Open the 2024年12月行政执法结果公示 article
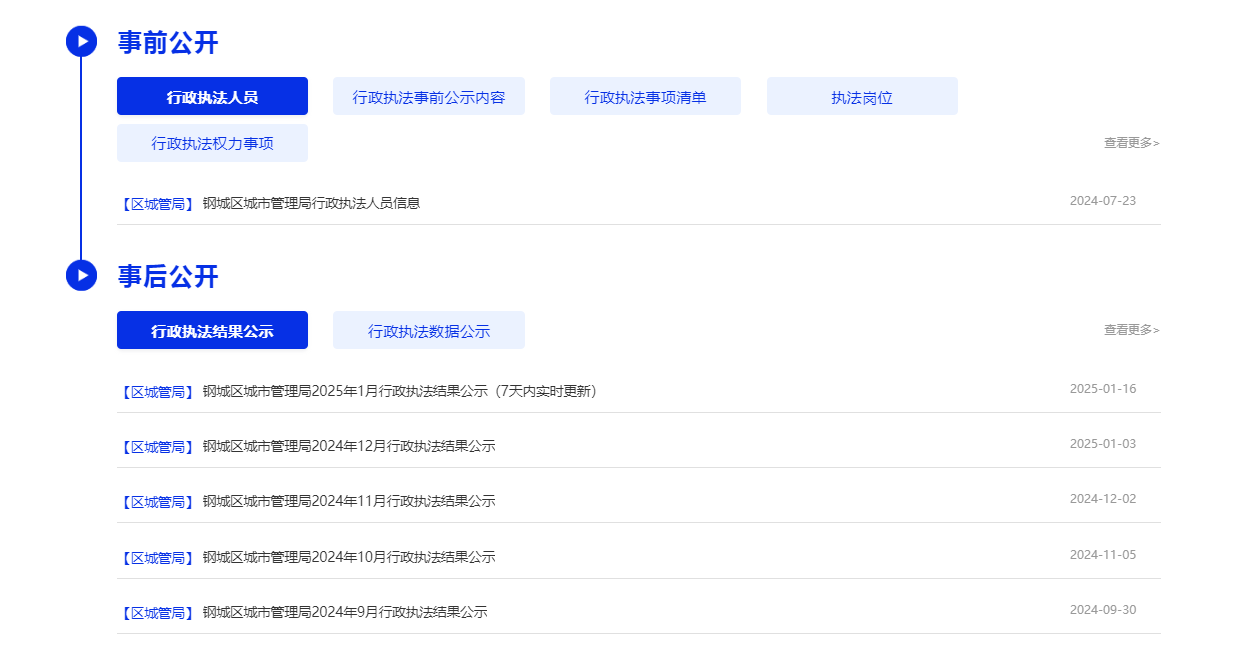 tap(349, 446)
